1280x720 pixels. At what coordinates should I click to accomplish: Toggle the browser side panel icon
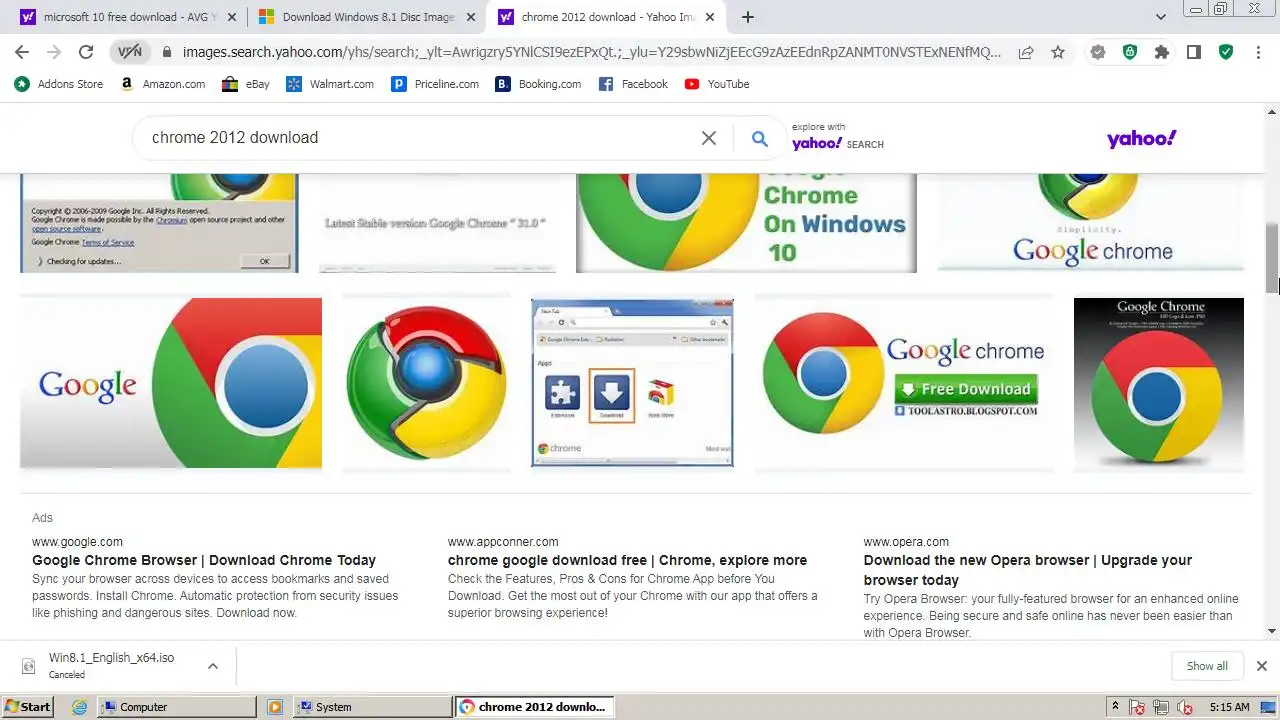point(1194,52)
